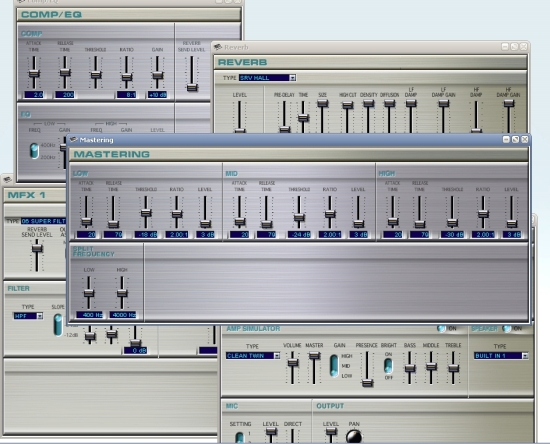This screenshot has width=550, height=444.
Task: Toggle EQ low frequency 400Hz/200Hz switch
Action: point(34,151)
